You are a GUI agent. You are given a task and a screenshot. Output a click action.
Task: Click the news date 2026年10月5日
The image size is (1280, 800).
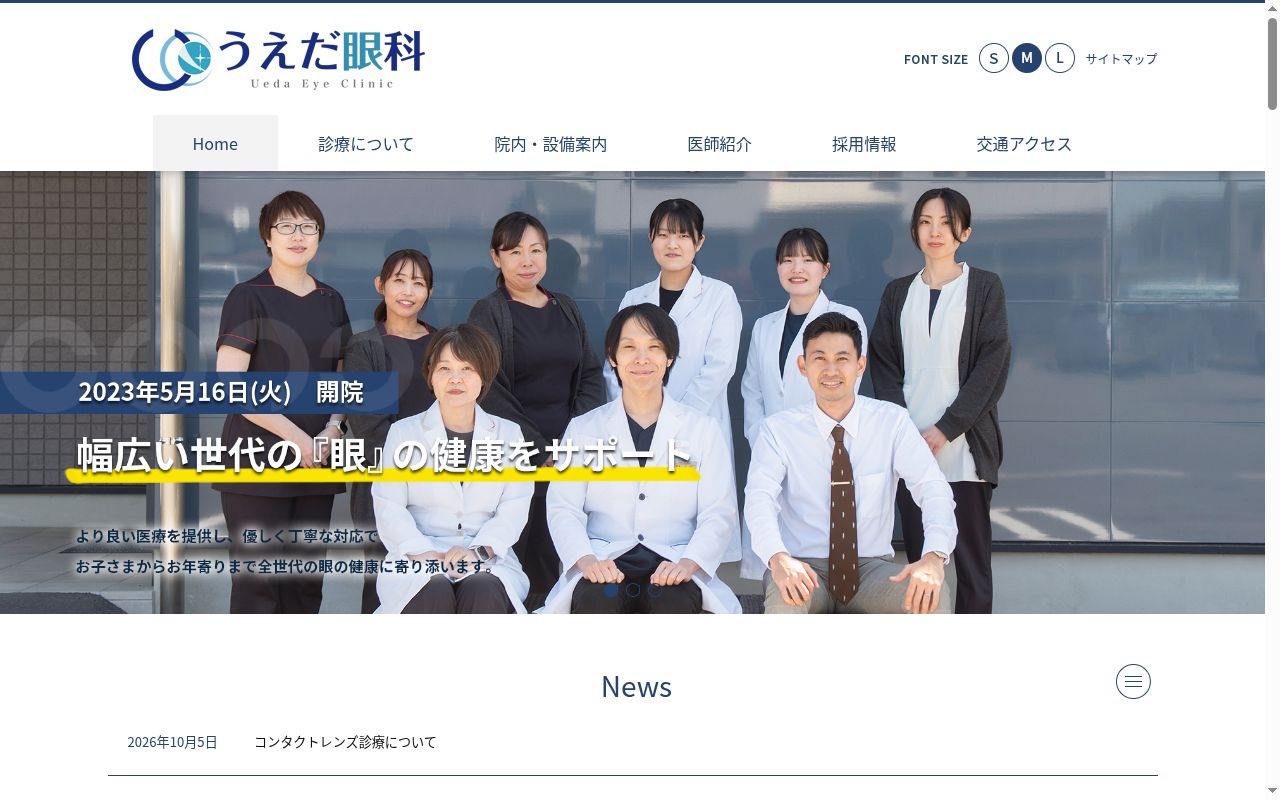point(172,742)
